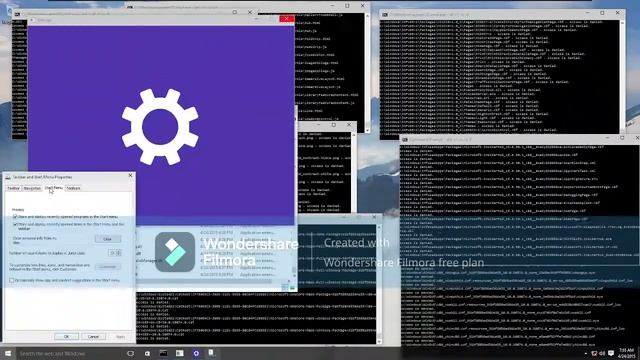
Task: Show hidden system tray icons
Action: pyautogui.click(x=586, y=353)
